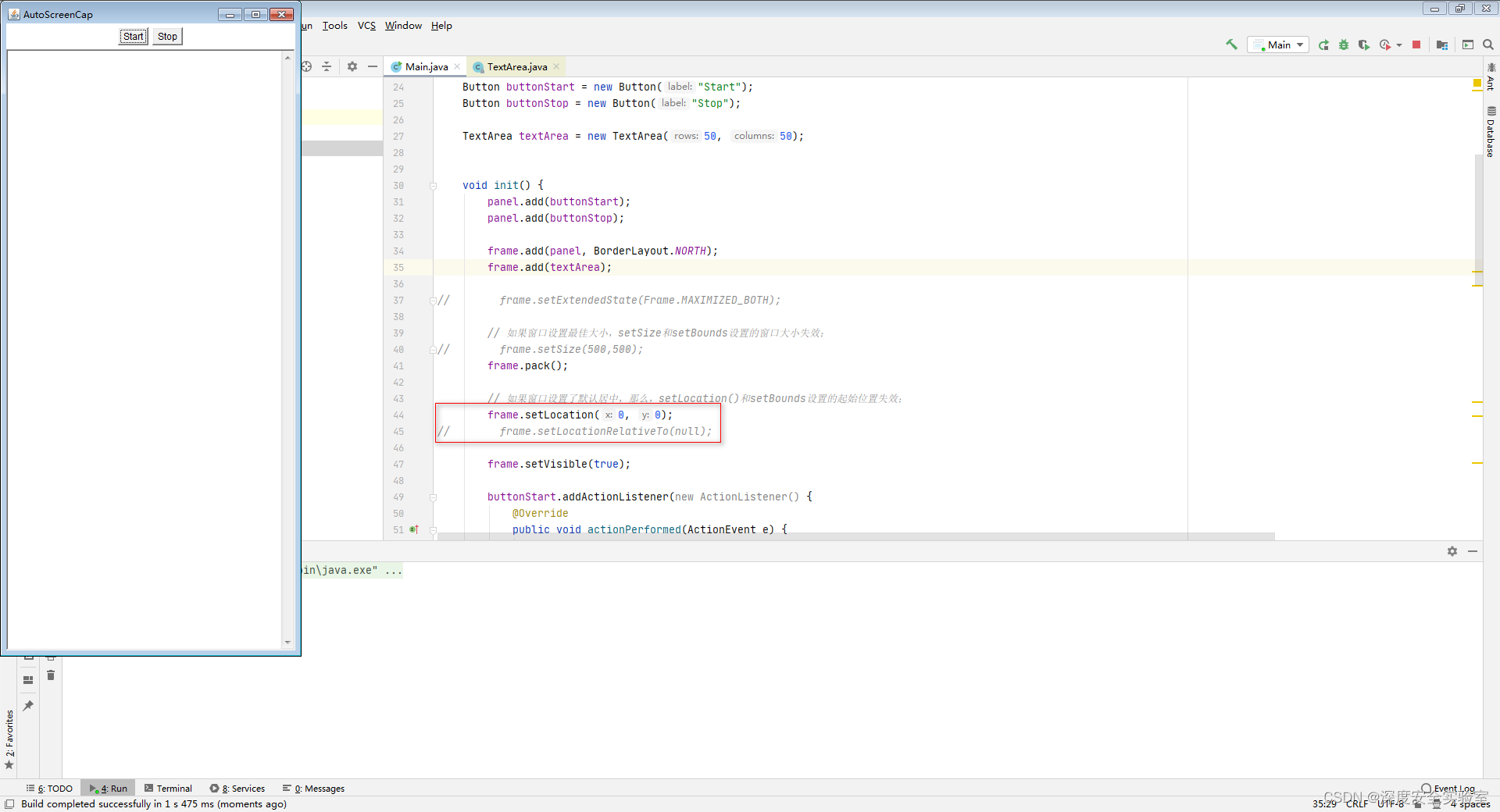Open the Database tool window
Screen dimensions: 1500x812
tap(1490, 129)
